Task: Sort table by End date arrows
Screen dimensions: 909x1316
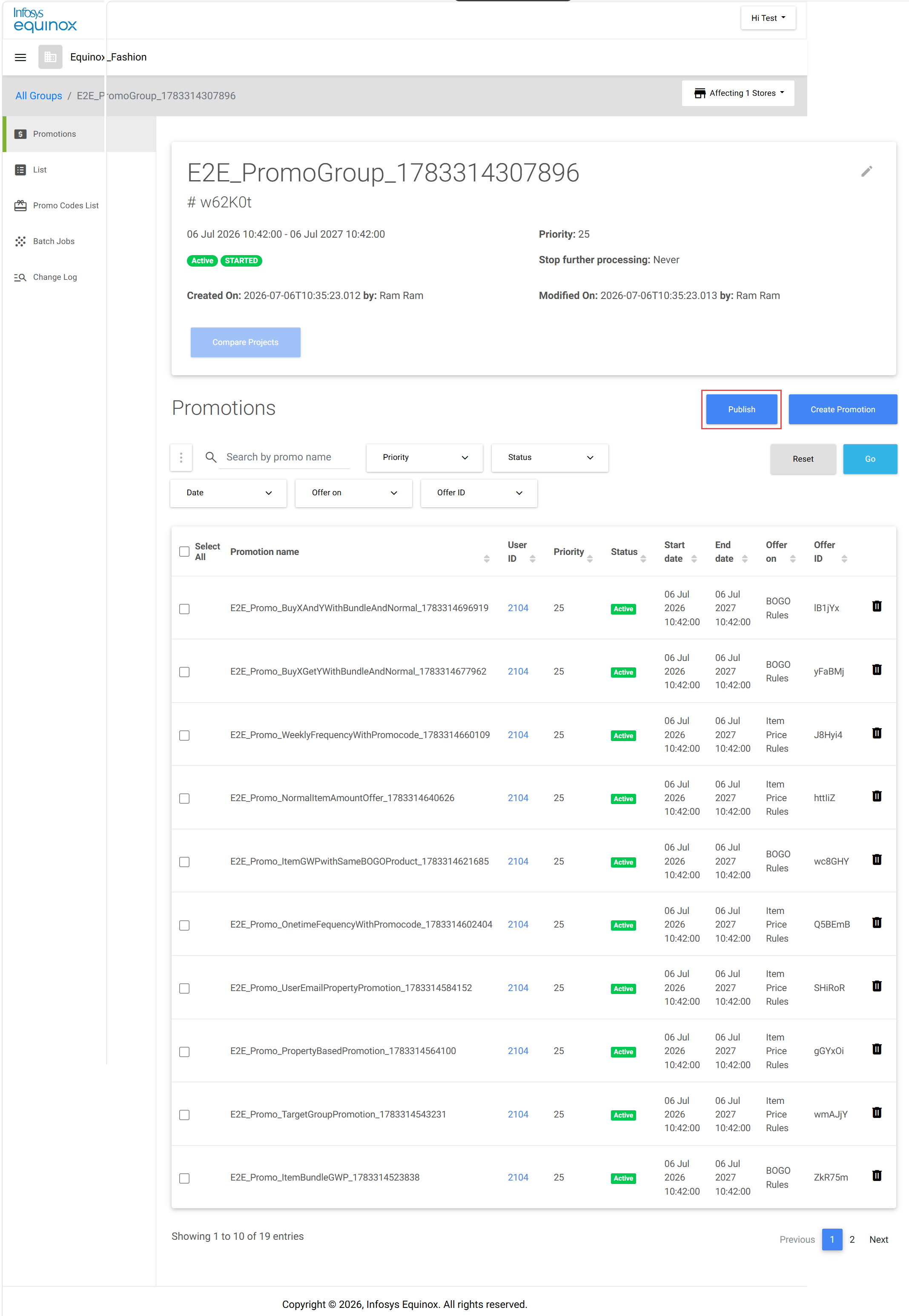Action: click(x=744, y=559)
